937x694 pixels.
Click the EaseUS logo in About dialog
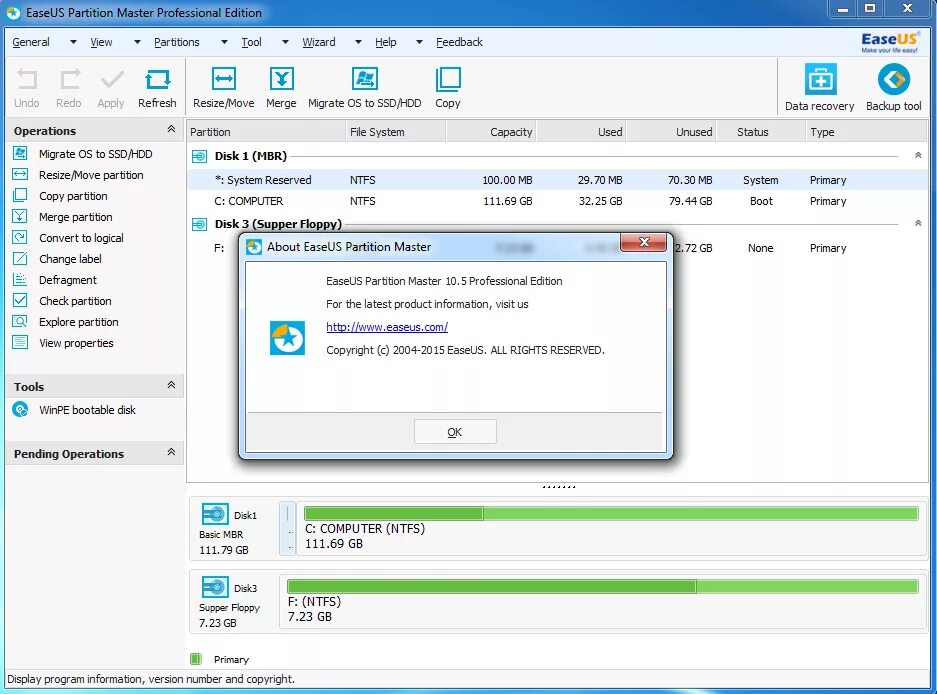pyautogui.click(x=287, y=338)
